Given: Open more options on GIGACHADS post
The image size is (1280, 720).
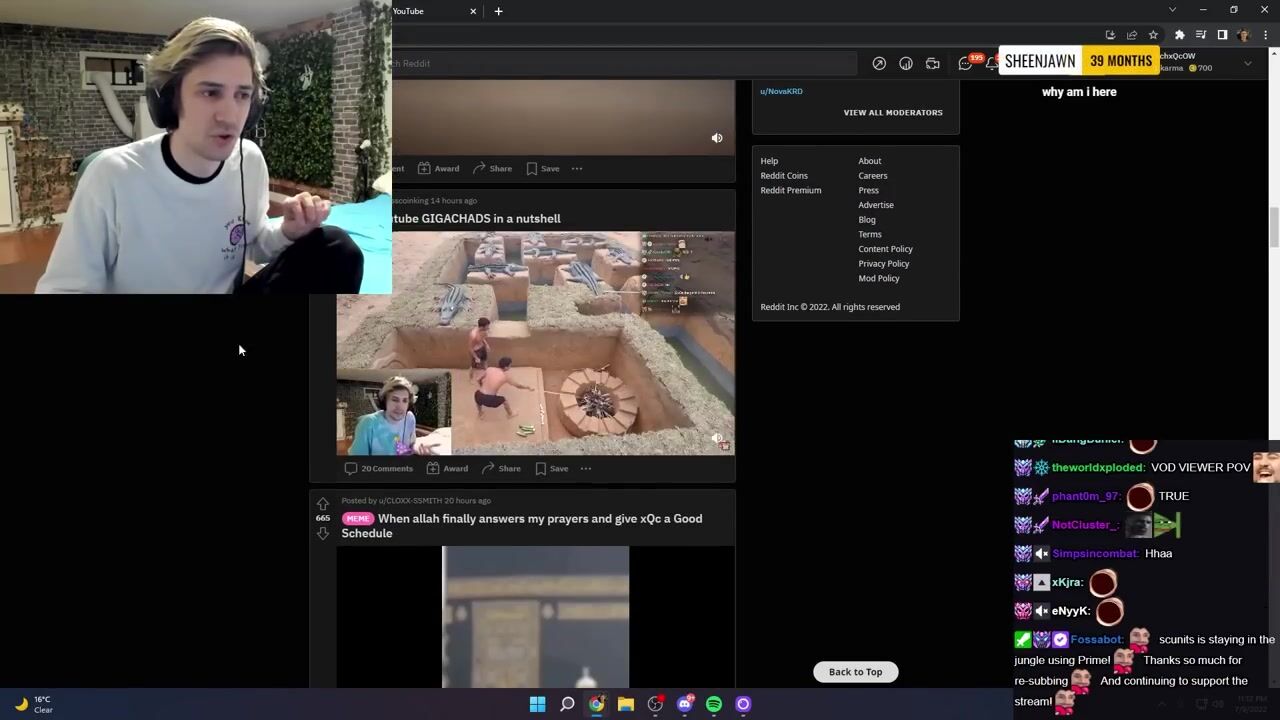Looking at the screenshot, I should [x=586, y=468].
